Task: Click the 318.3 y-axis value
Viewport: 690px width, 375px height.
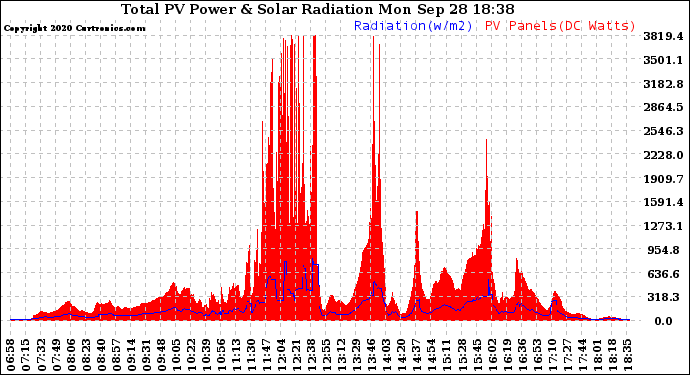Action: [665, 298]
